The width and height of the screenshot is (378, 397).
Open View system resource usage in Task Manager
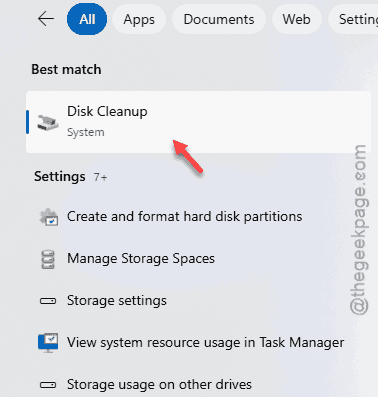[205, 343]
